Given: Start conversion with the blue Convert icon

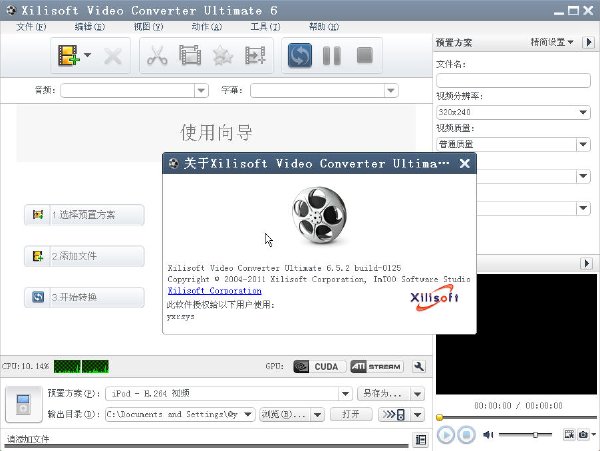Looking at the screenshot, I should pyautogui.click(x=300, y=56).
